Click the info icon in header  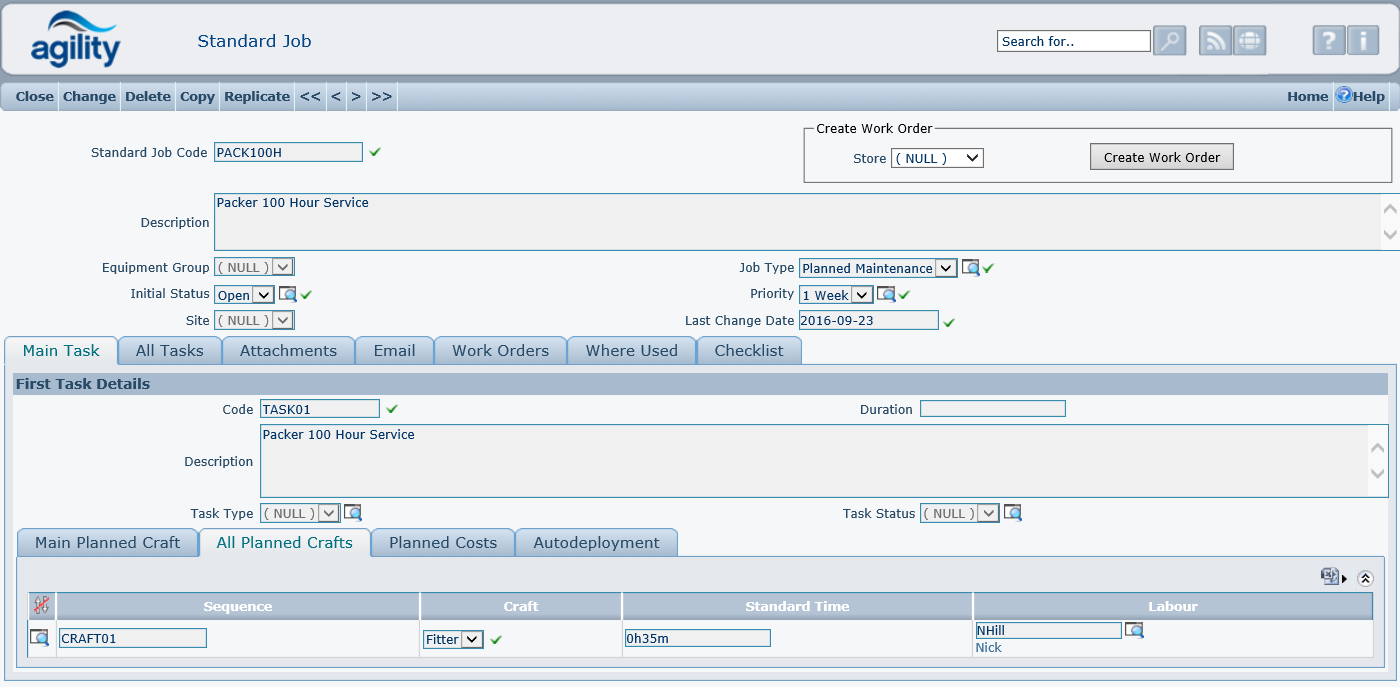point(1363,41)
